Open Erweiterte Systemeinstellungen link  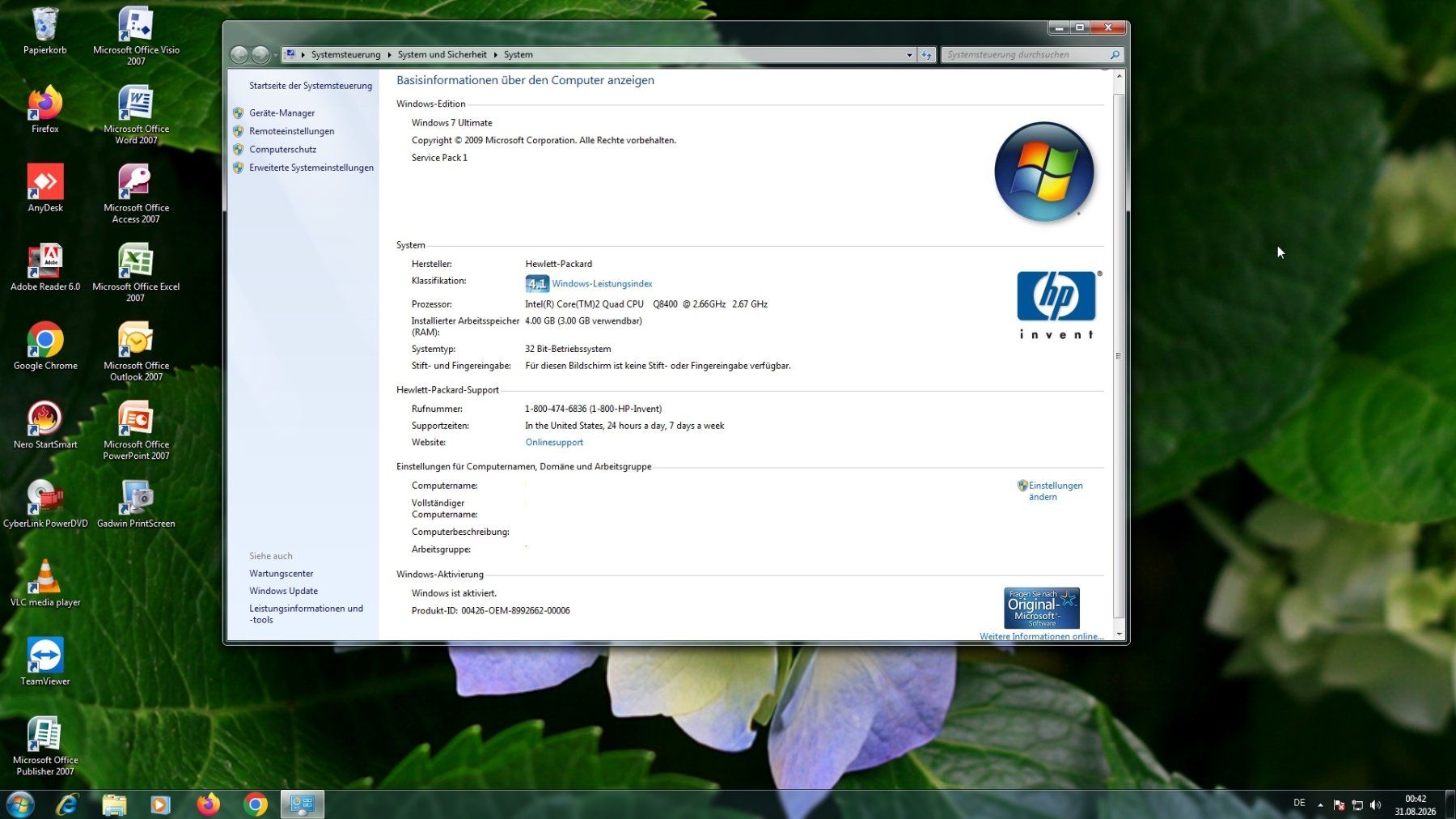coord(311,168)
